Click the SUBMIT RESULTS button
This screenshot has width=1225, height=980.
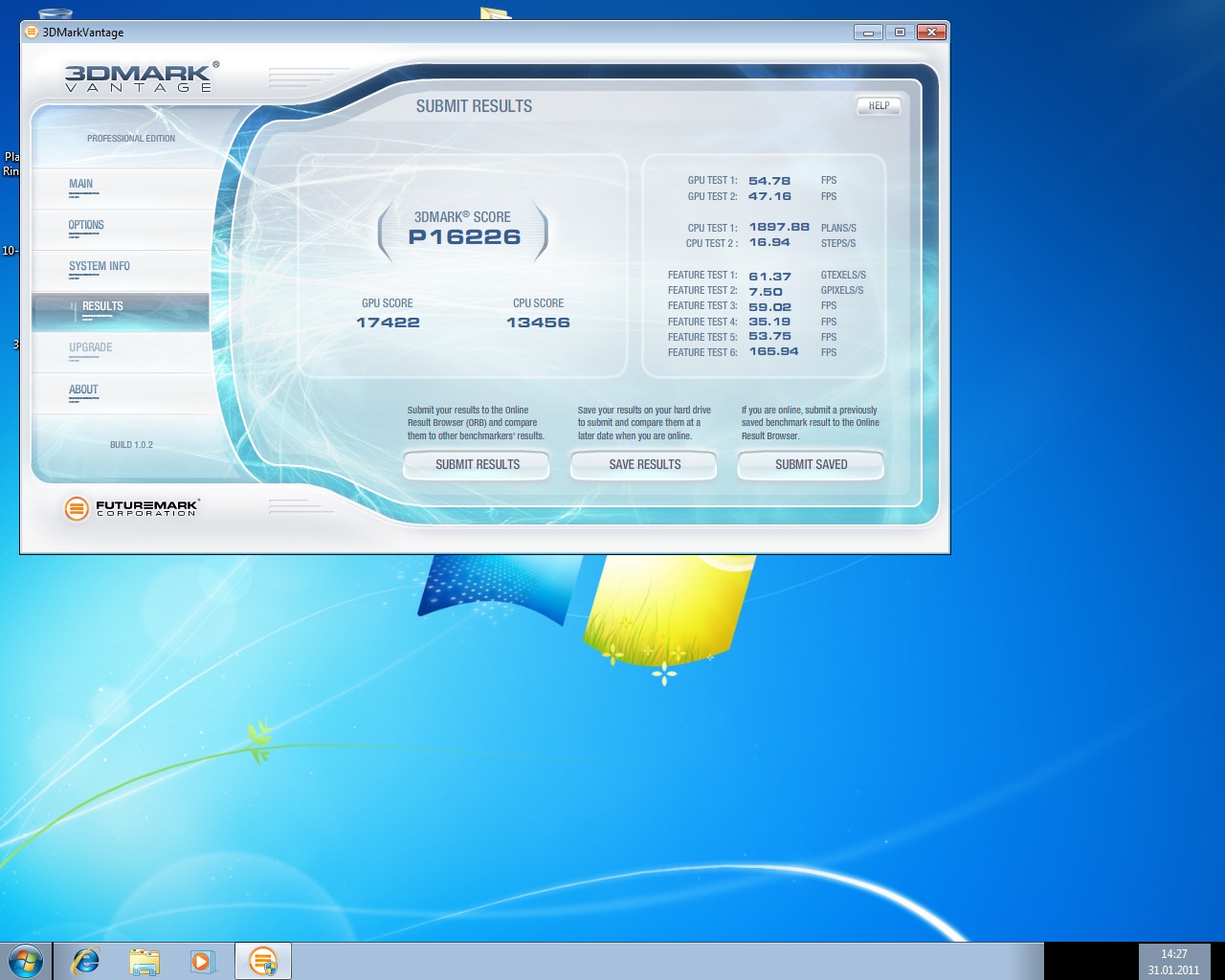point(477,464)
